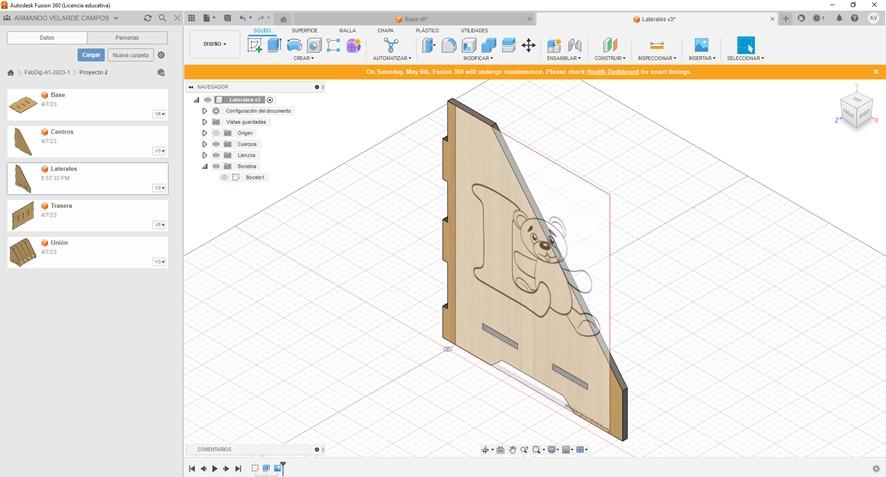Select the Revolve tool icon
886x477 pixels.
(x=294, y=45)
